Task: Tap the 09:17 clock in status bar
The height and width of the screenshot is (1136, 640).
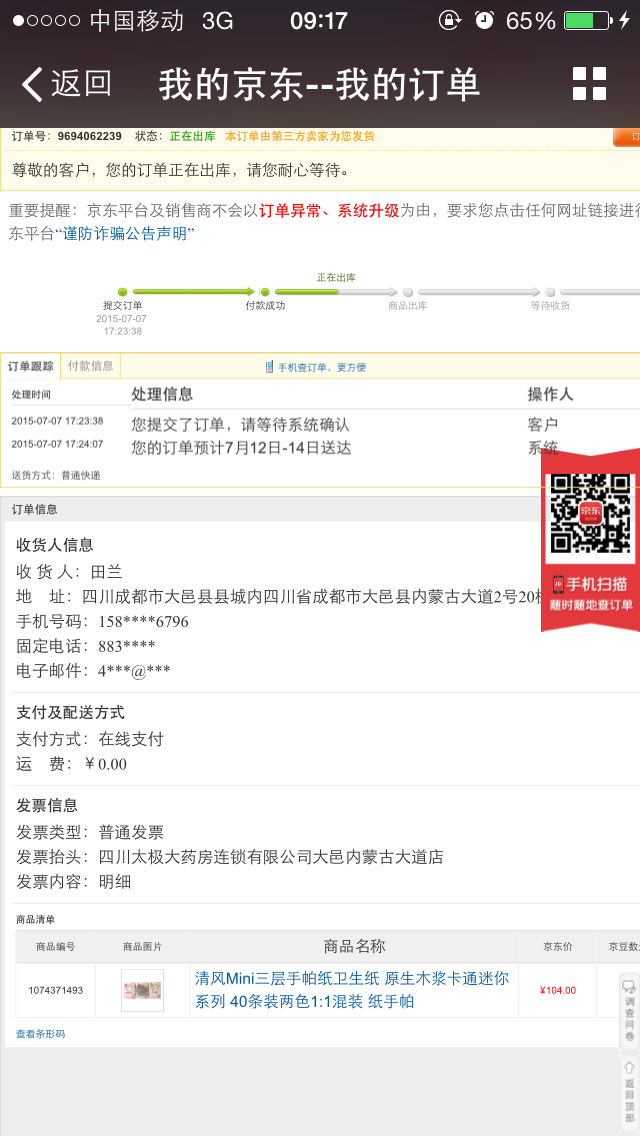Action: (x=319, y=20)
